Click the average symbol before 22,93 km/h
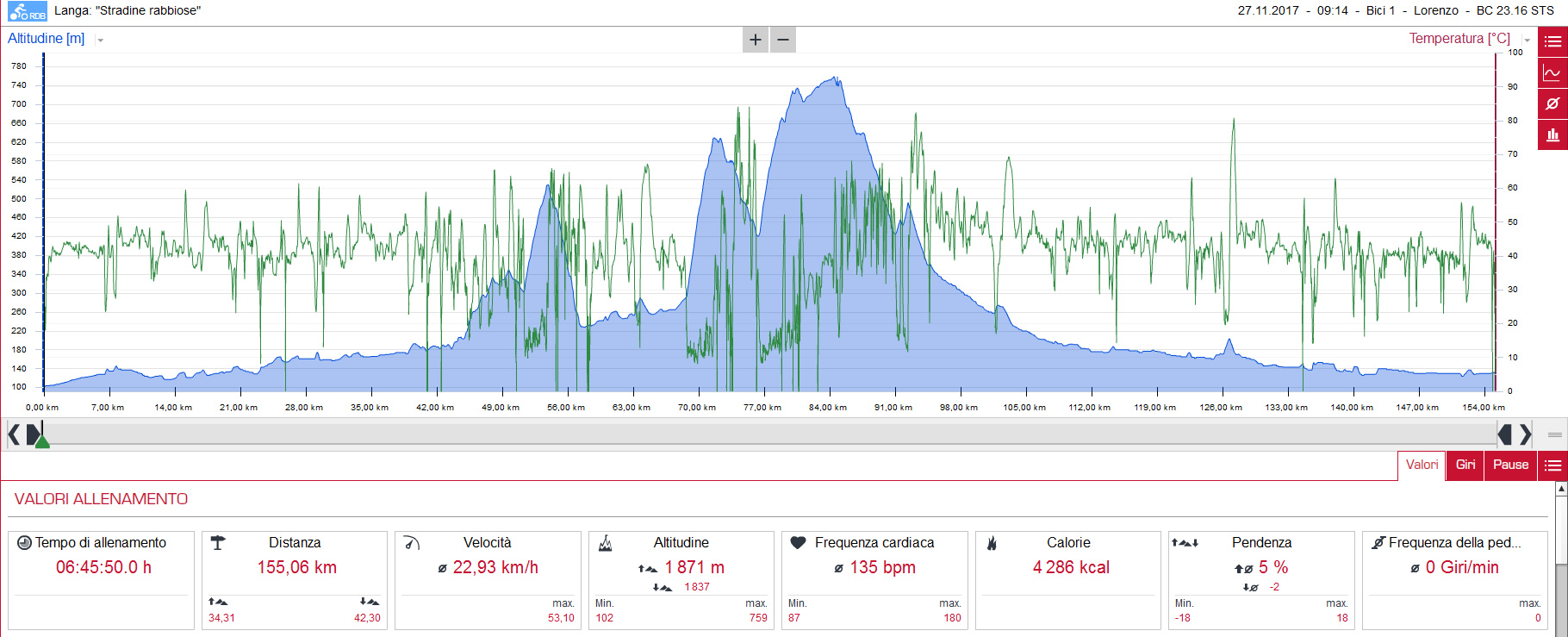 coord(442,569)
